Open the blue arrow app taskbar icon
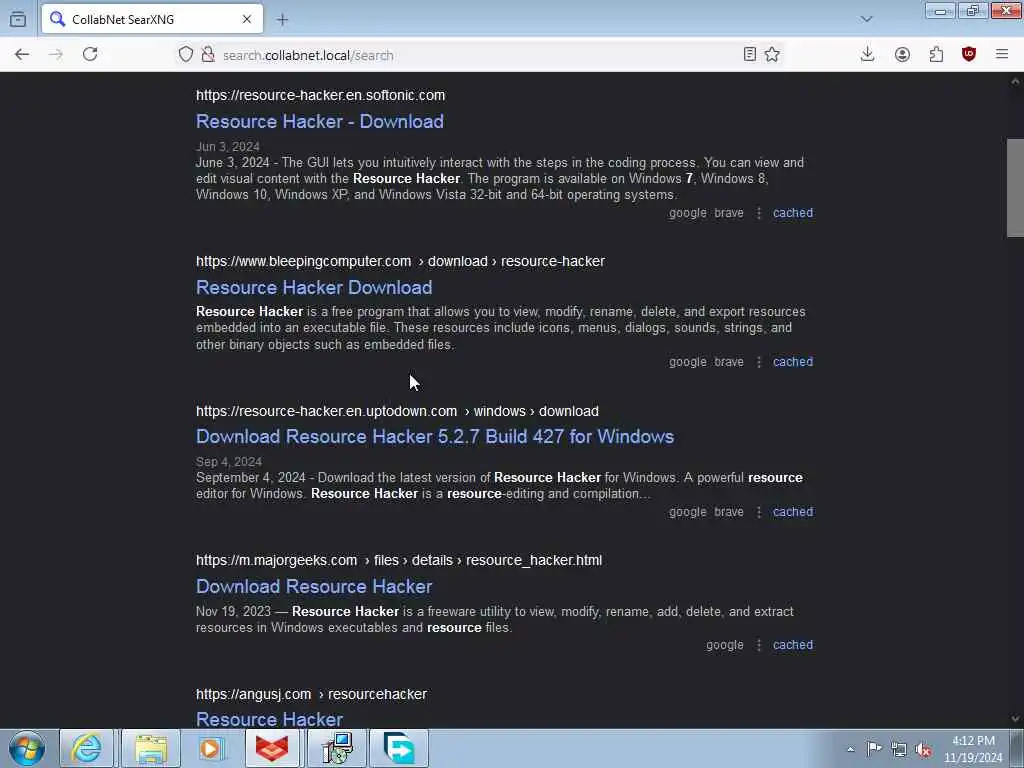The width and height of the screenshot is (1024, 768). coord(399,748)
